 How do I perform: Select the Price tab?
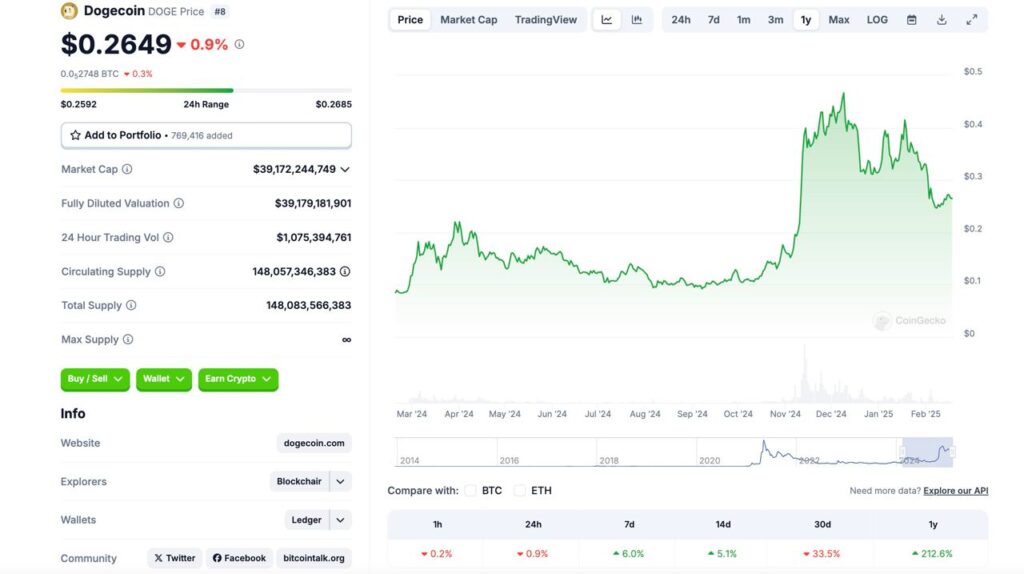pyautogui.click(x=410, y=20)
